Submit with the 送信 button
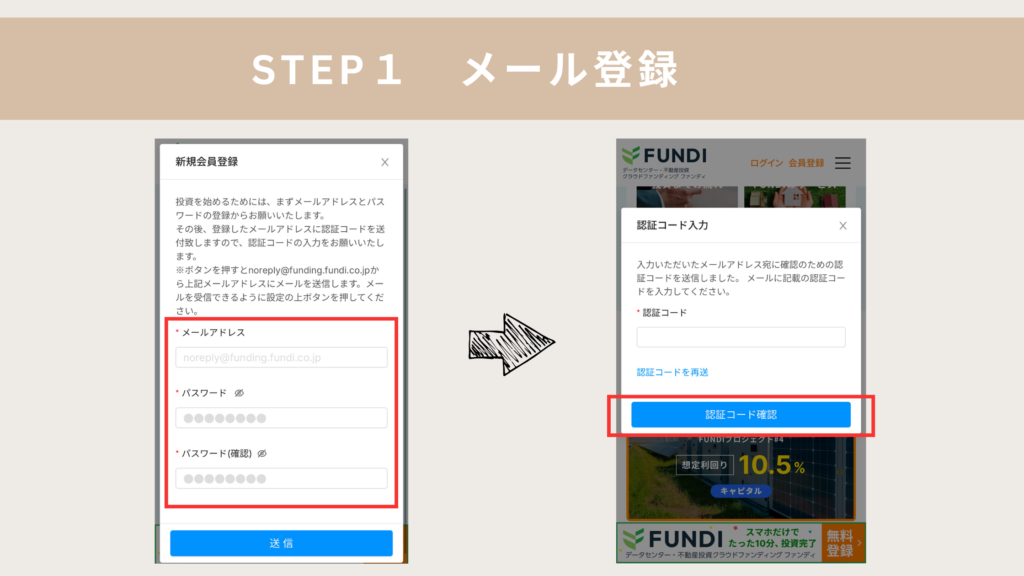The height and width of the screenshot is (576, 1024). 281,543
